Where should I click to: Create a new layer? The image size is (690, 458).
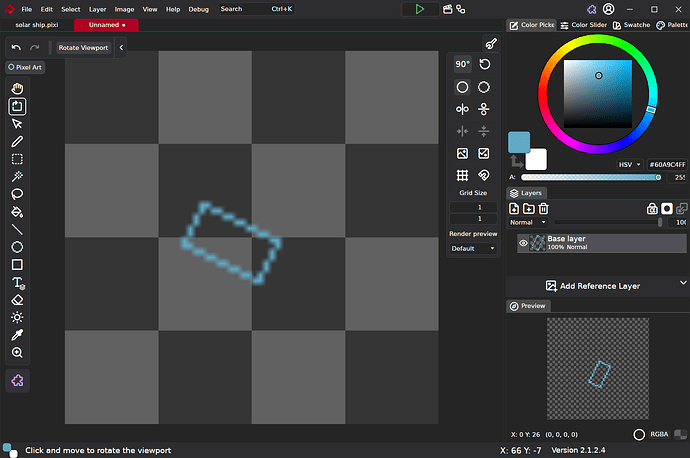[x=514, y=209]
